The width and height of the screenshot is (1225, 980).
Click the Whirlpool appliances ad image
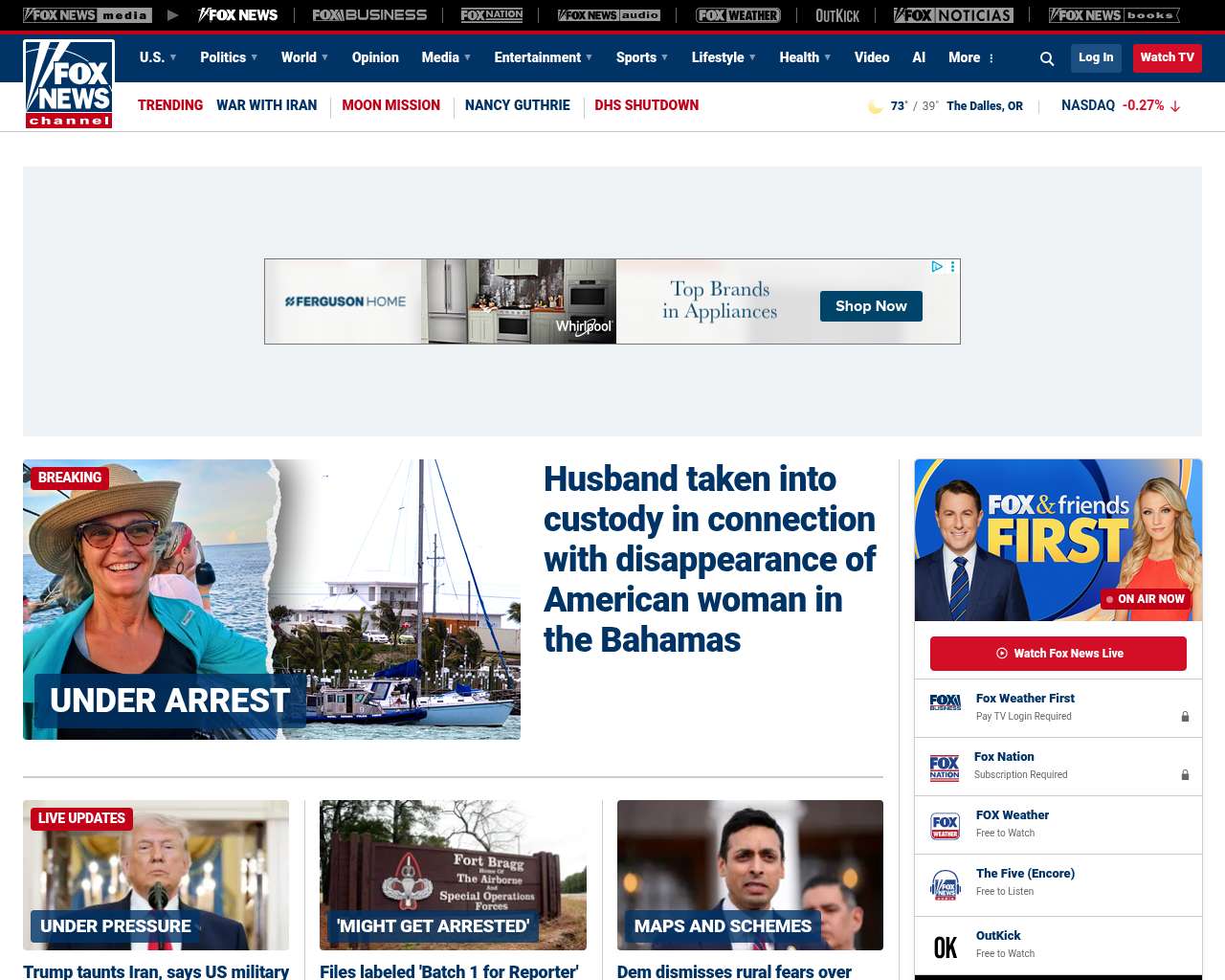click(x=522, y=301)
